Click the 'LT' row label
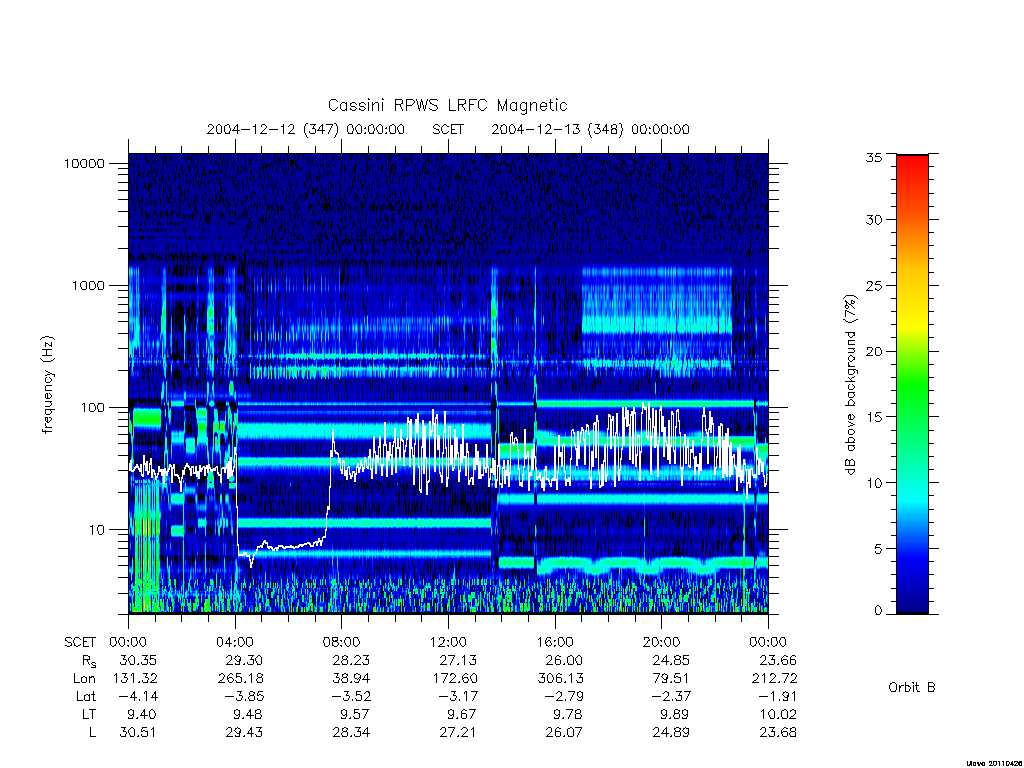The width and height of the screenshot is (1024, 768). [89, 714]
